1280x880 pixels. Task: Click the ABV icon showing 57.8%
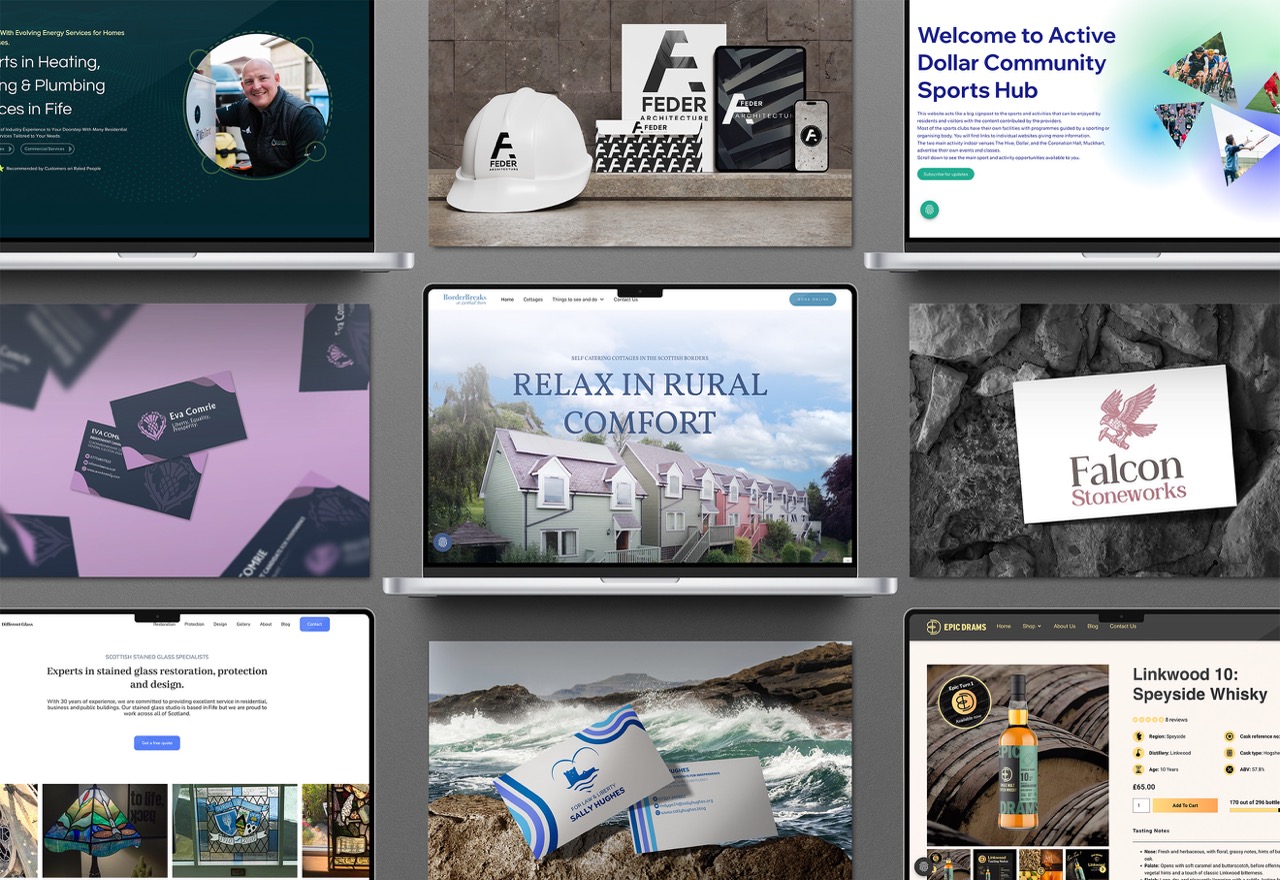[x=1229, y=769]
